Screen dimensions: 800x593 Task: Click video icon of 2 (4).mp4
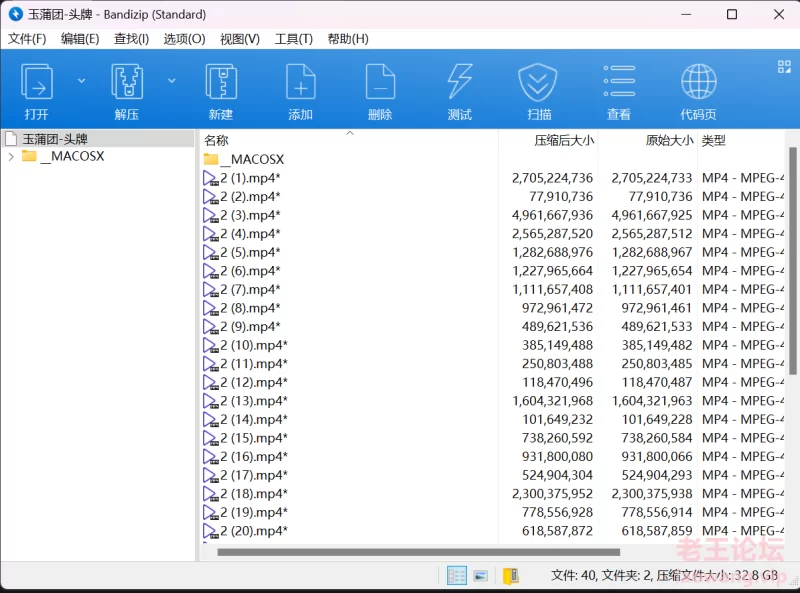[x=211, y=234]
